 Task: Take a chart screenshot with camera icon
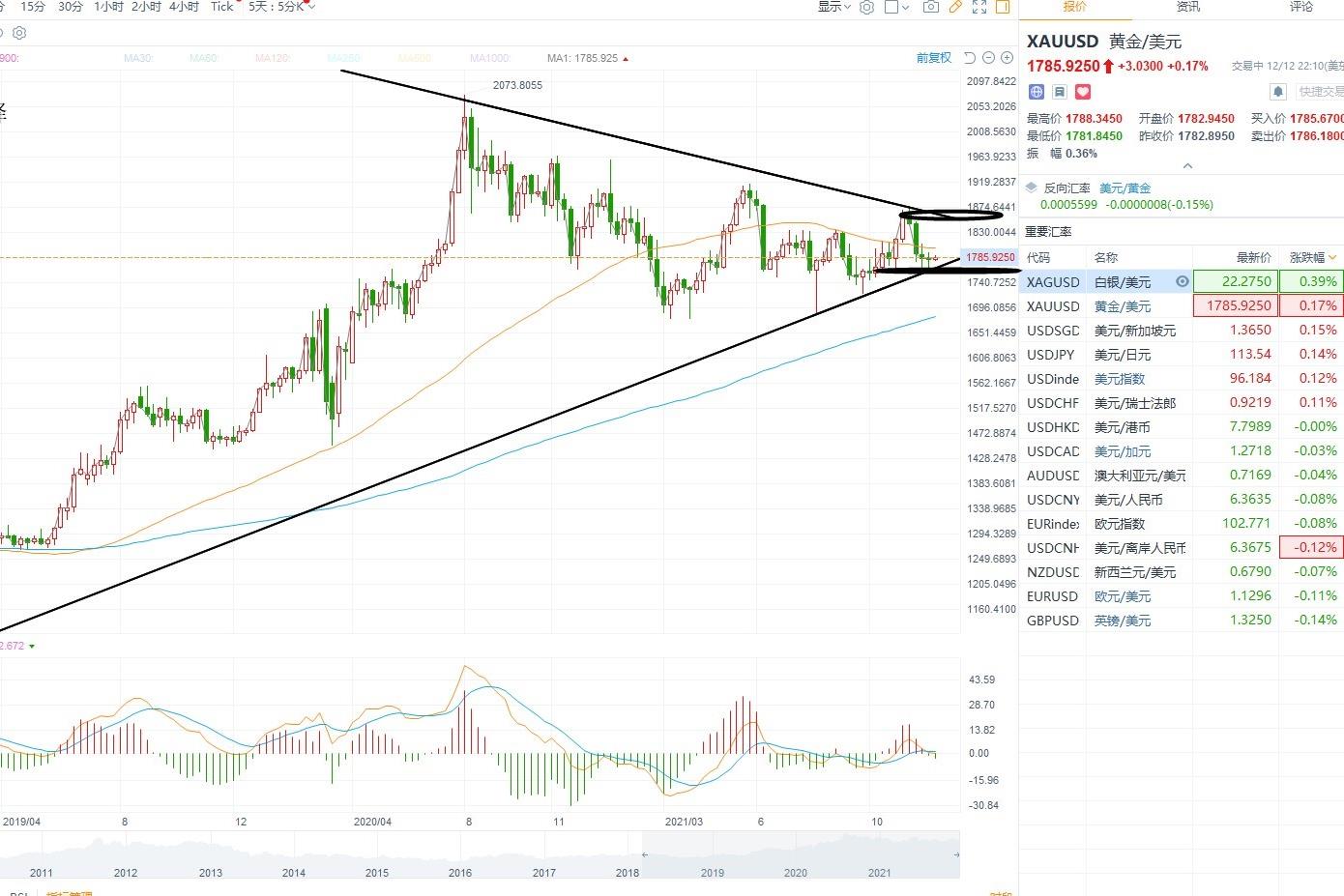930,7
